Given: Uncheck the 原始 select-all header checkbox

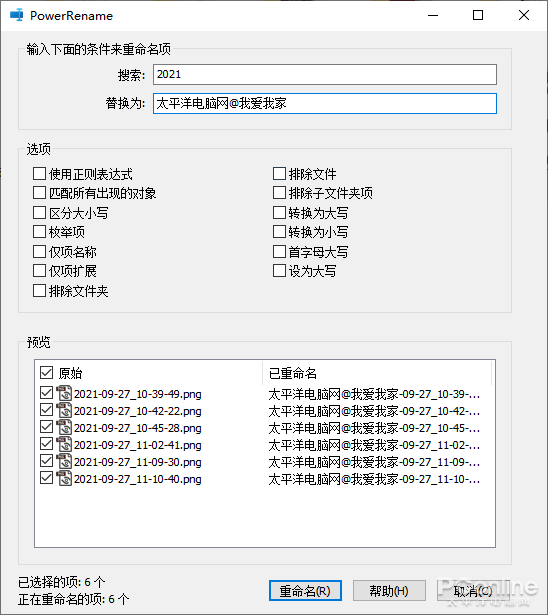Looking at the screenshot, I should tap(46, 372).
